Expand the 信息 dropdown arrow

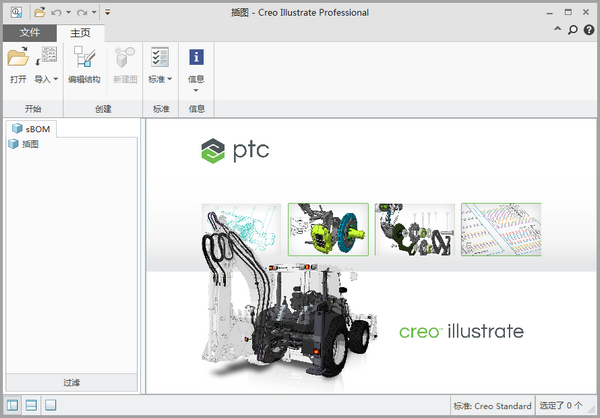(x=197, y=90)
